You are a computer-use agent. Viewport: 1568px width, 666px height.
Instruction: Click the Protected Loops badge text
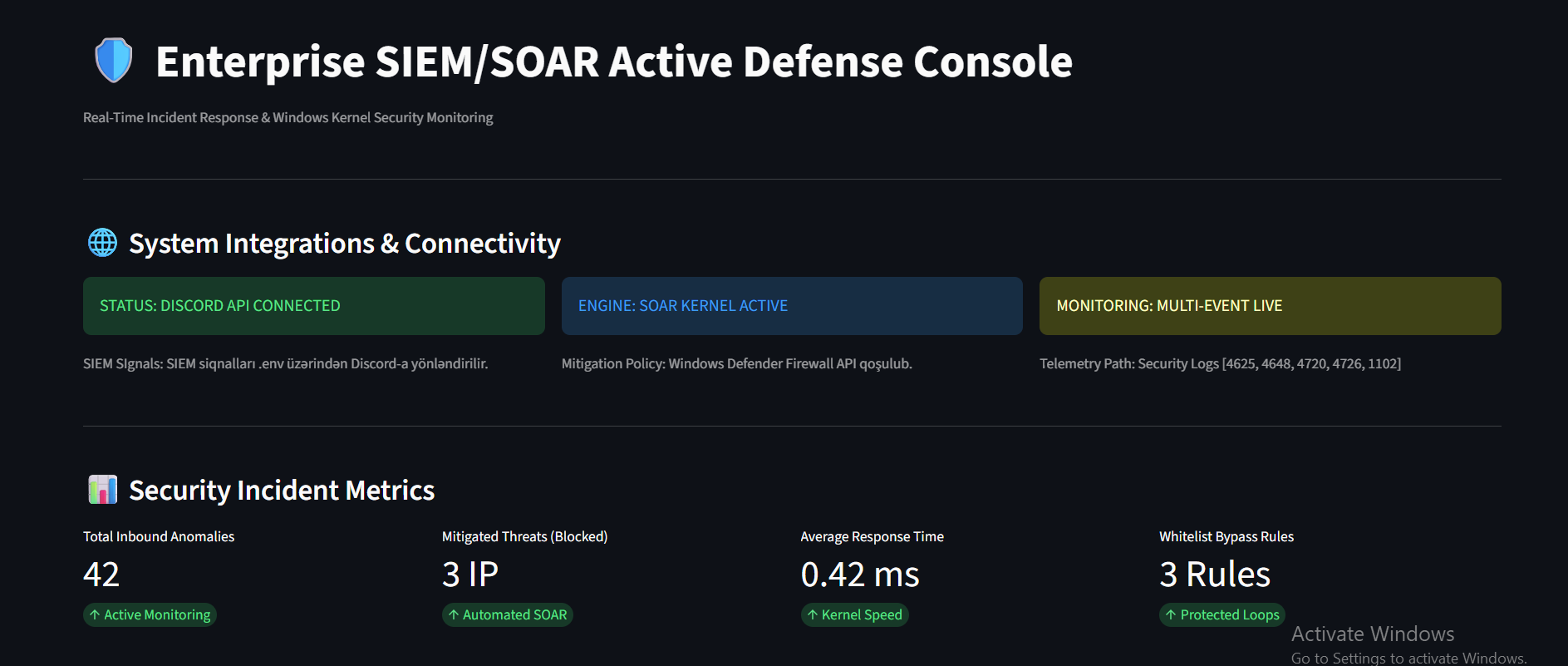click(x=1230, y=615)
